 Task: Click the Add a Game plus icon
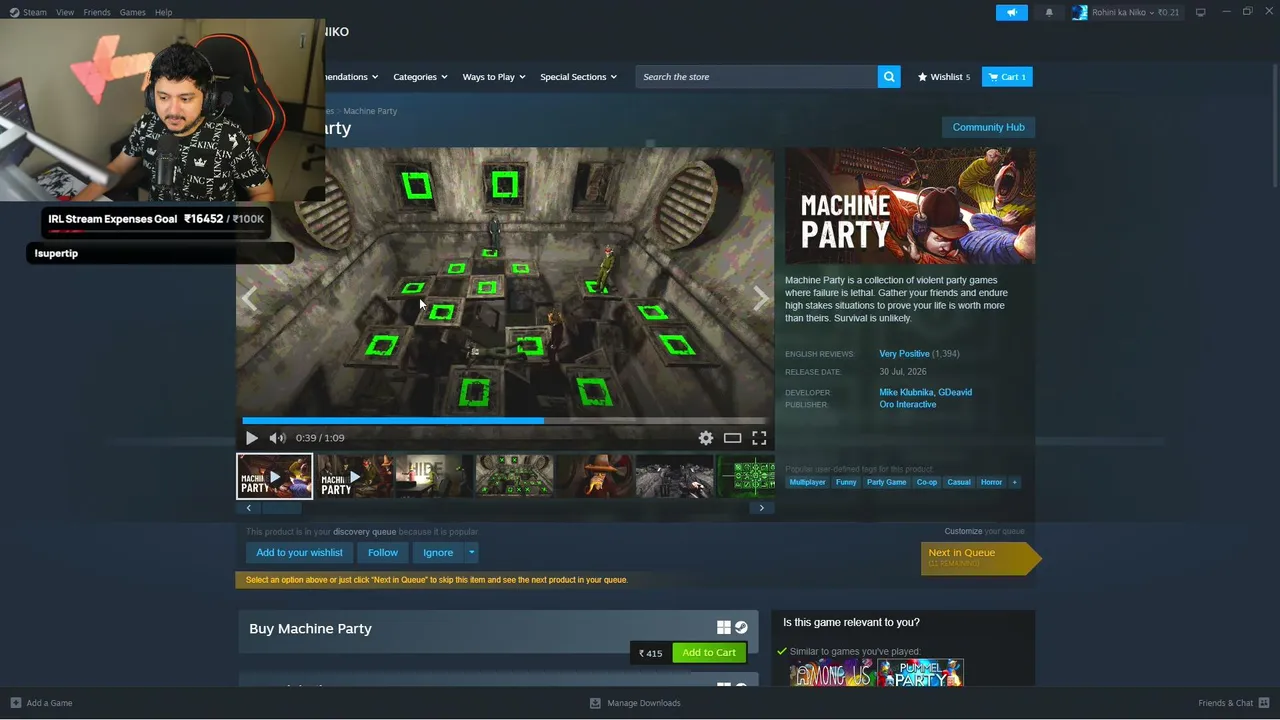(15, 703)
